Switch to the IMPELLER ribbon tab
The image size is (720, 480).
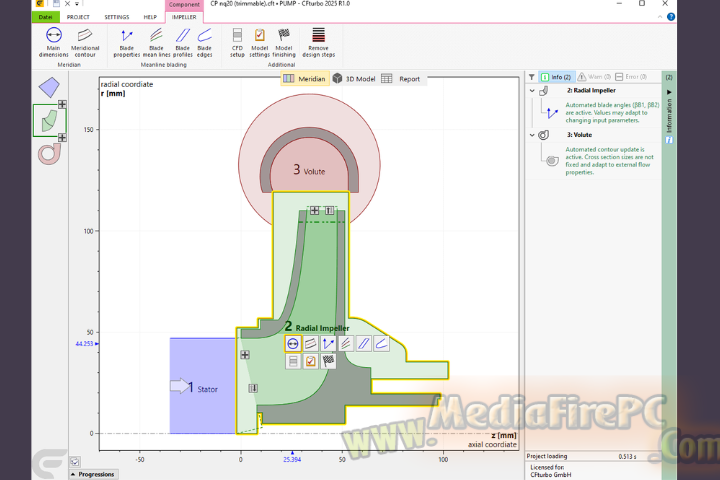(x=184, y=17)
